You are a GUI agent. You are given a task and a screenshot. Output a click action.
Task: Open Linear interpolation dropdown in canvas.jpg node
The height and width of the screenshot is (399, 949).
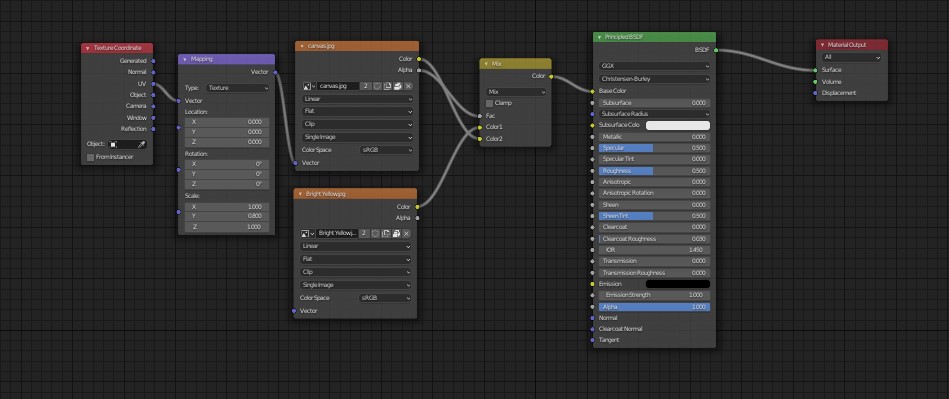[357, 99]
